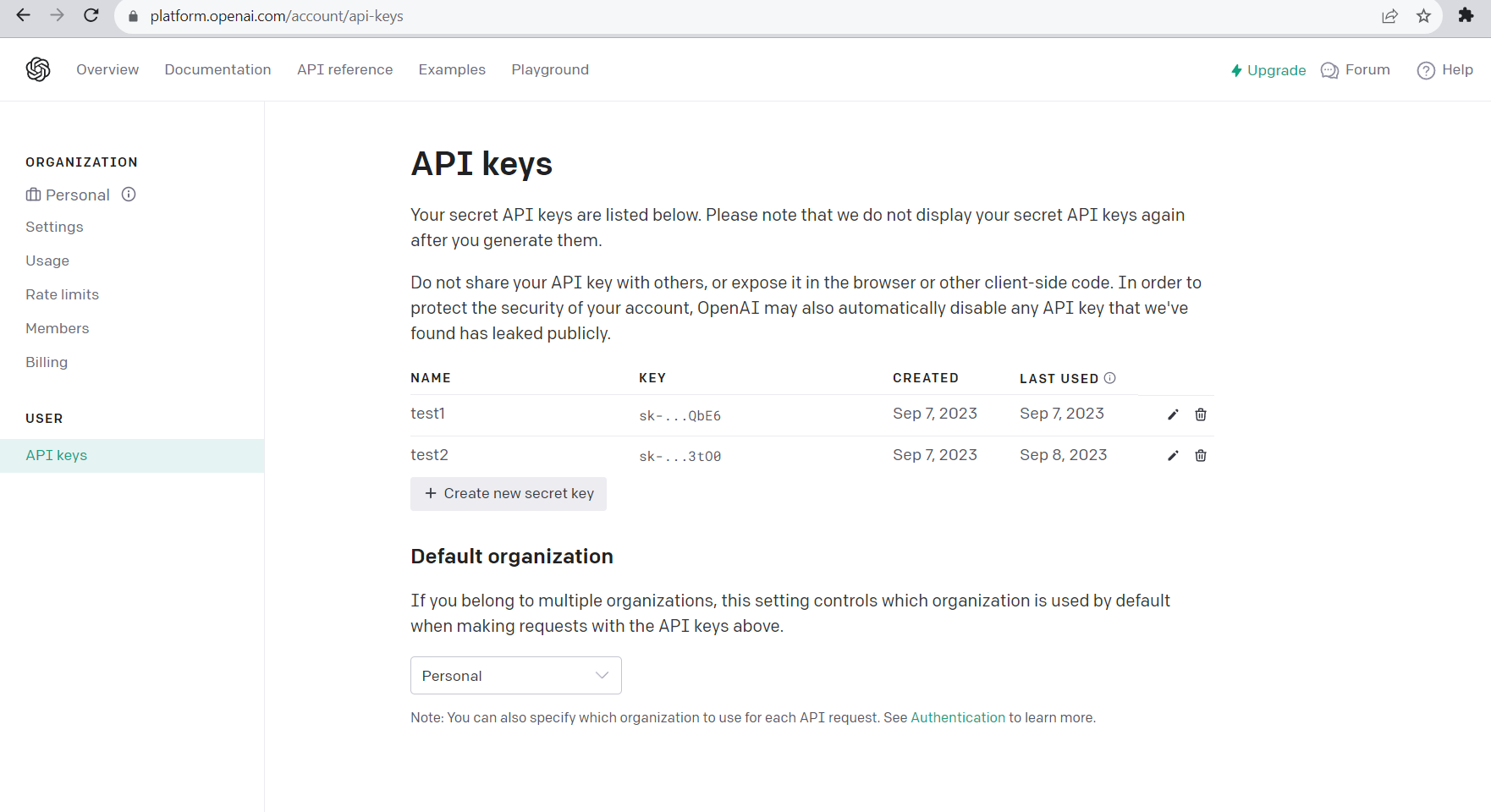Delete the test2 key with trash icon

coord(1201,456)
